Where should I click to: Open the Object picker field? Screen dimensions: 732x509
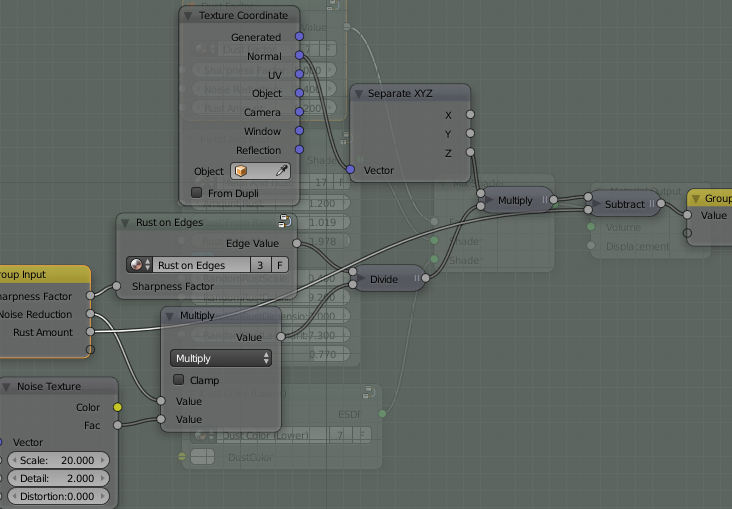point(260,171)
